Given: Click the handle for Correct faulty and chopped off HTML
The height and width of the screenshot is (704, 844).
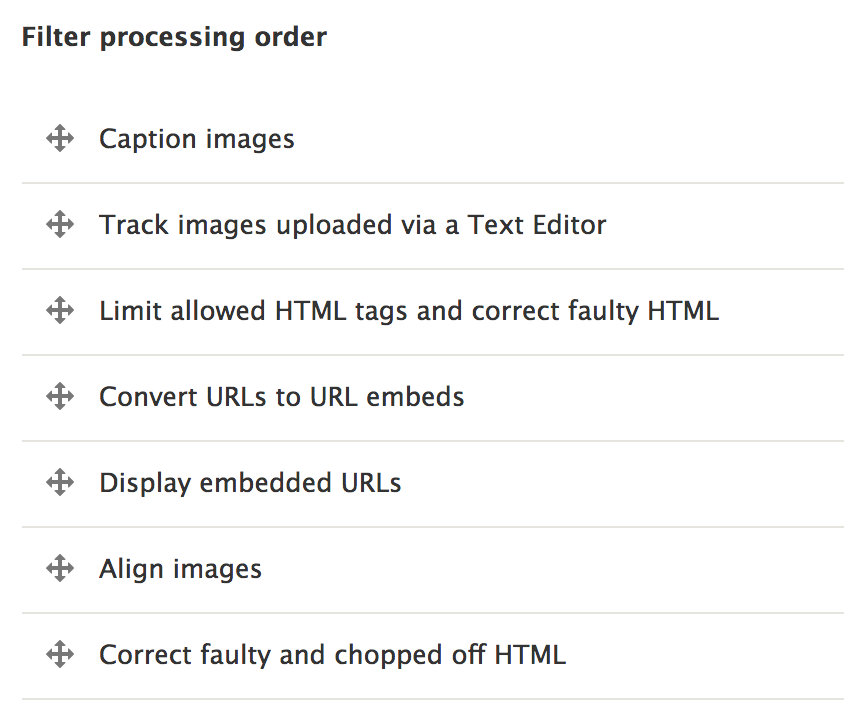Looking at the screenshot, I should pyautogui.click(x=60, y=654).
